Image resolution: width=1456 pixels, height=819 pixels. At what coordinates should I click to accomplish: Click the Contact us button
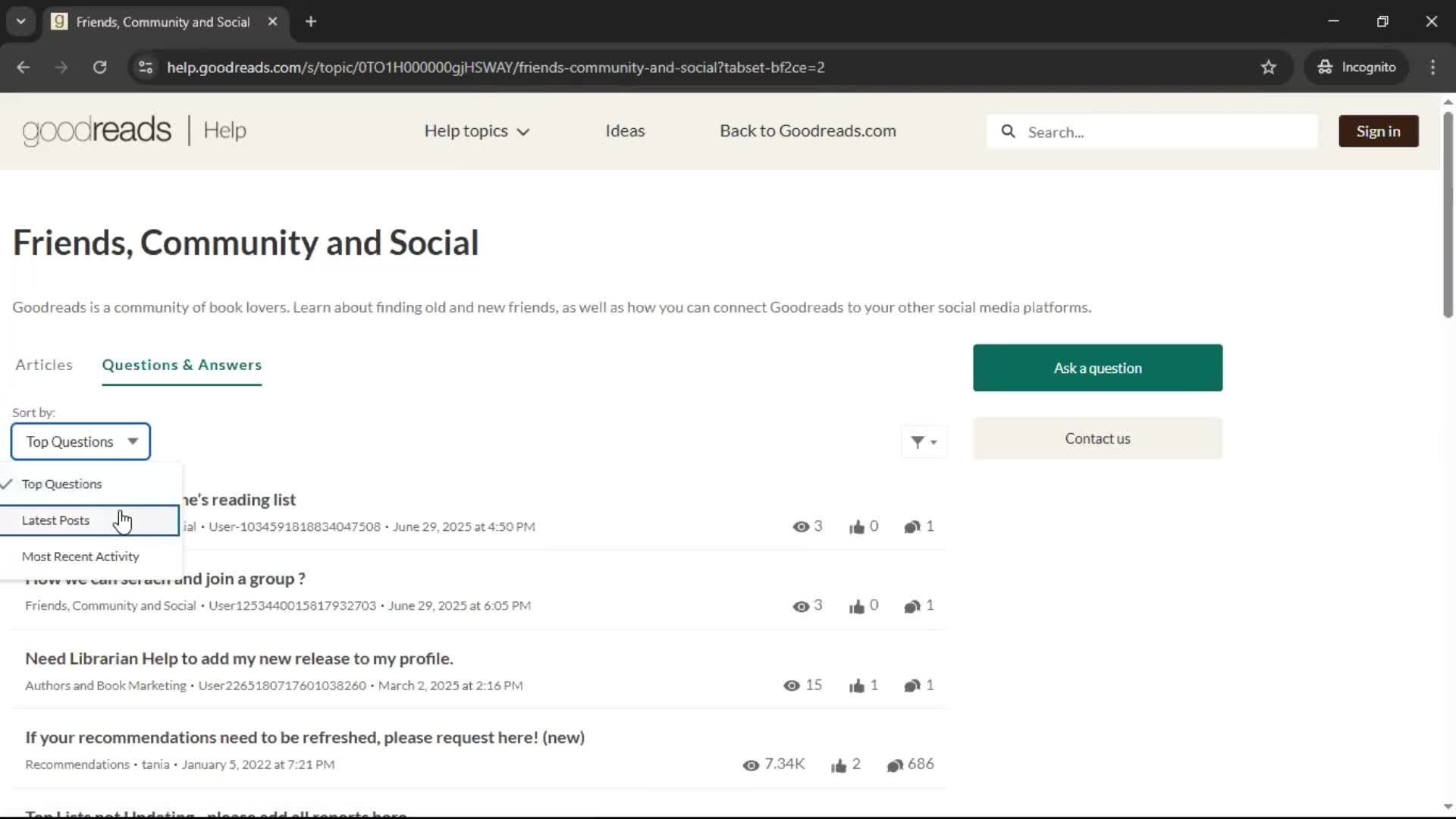click(1097, 438)
